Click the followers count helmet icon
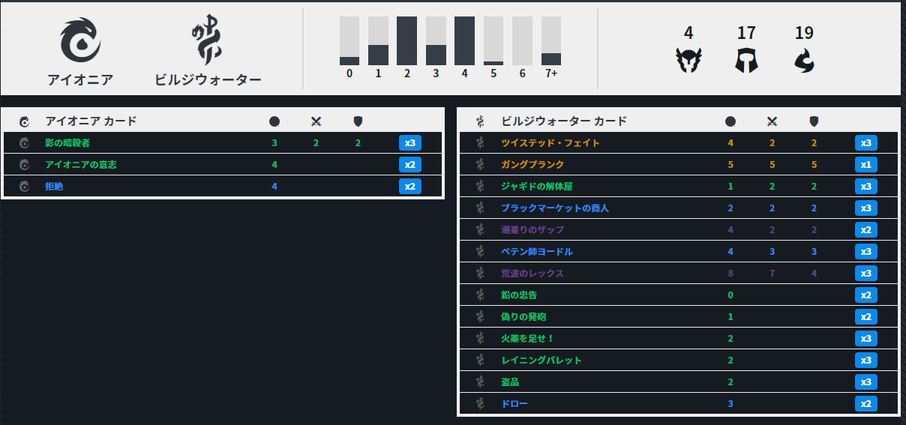Viewport: 906px width, 425px height. 746,60
